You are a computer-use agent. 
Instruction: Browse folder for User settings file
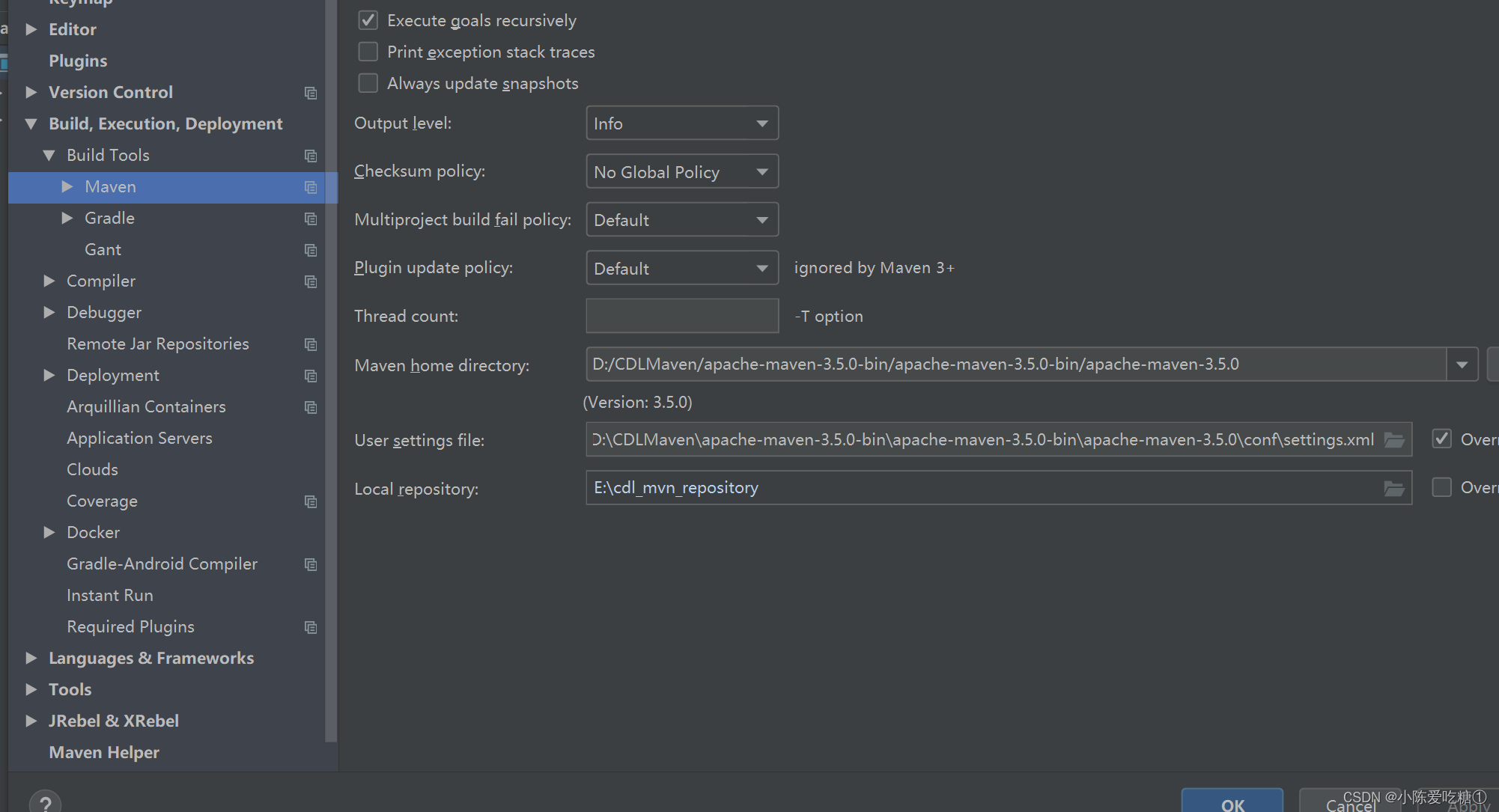tap(1394, 440)
